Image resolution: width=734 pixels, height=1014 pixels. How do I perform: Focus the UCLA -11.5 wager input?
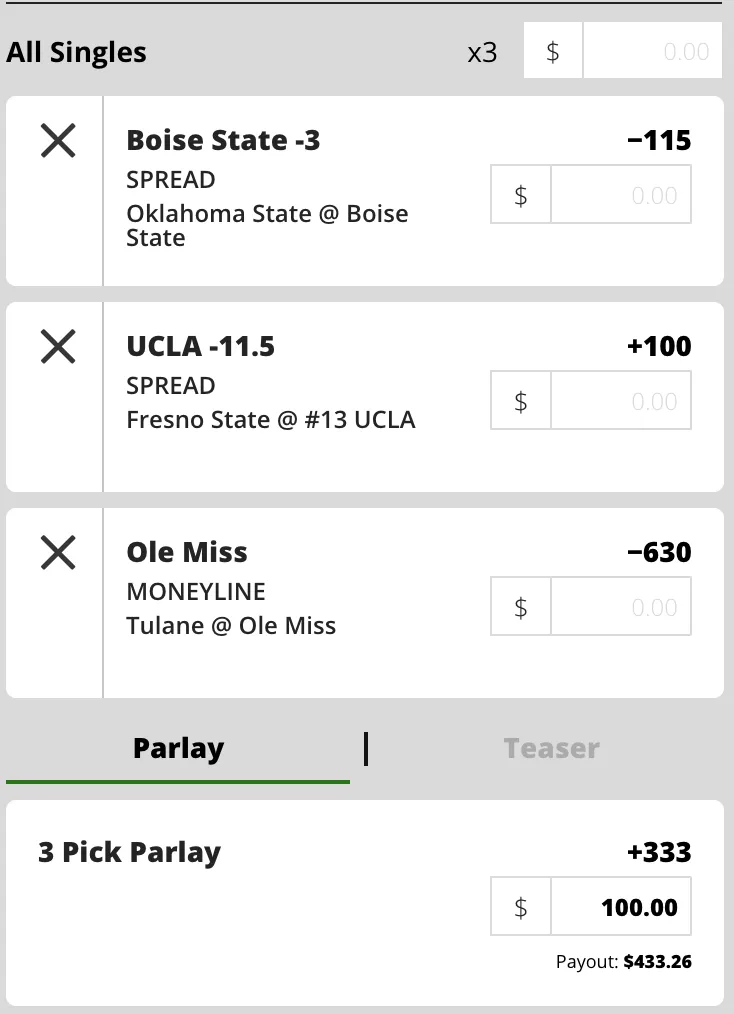[x=621, y=401]
